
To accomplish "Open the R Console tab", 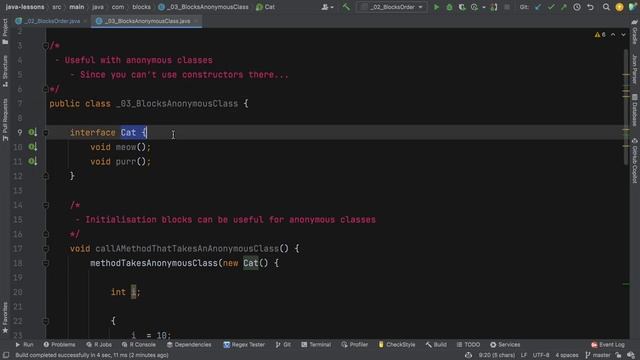I will point(138,345).
